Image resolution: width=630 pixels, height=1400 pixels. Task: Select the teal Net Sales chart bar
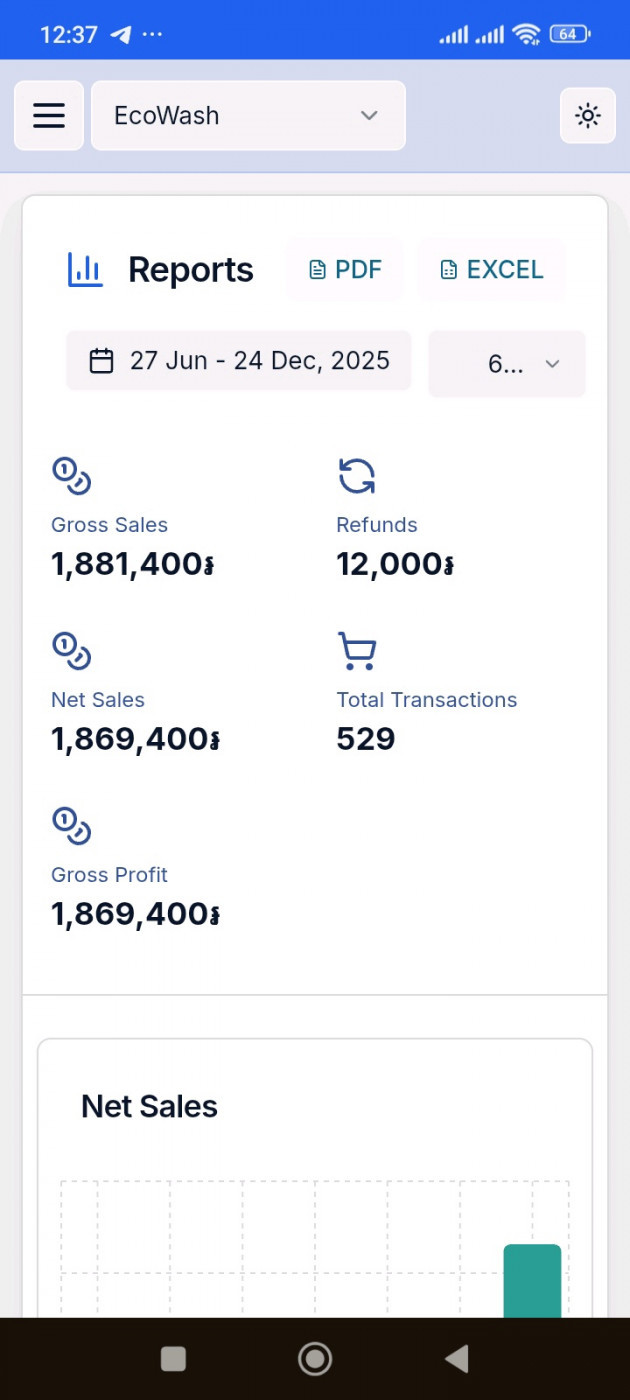tap(532, 1280)
